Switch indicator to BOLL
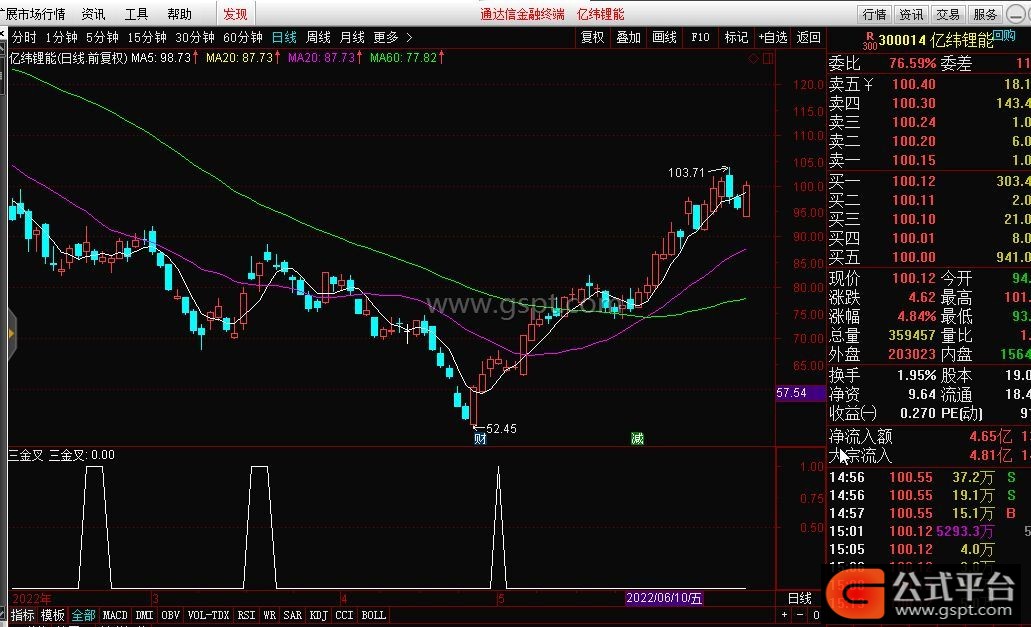 click(x=373, y=615)
